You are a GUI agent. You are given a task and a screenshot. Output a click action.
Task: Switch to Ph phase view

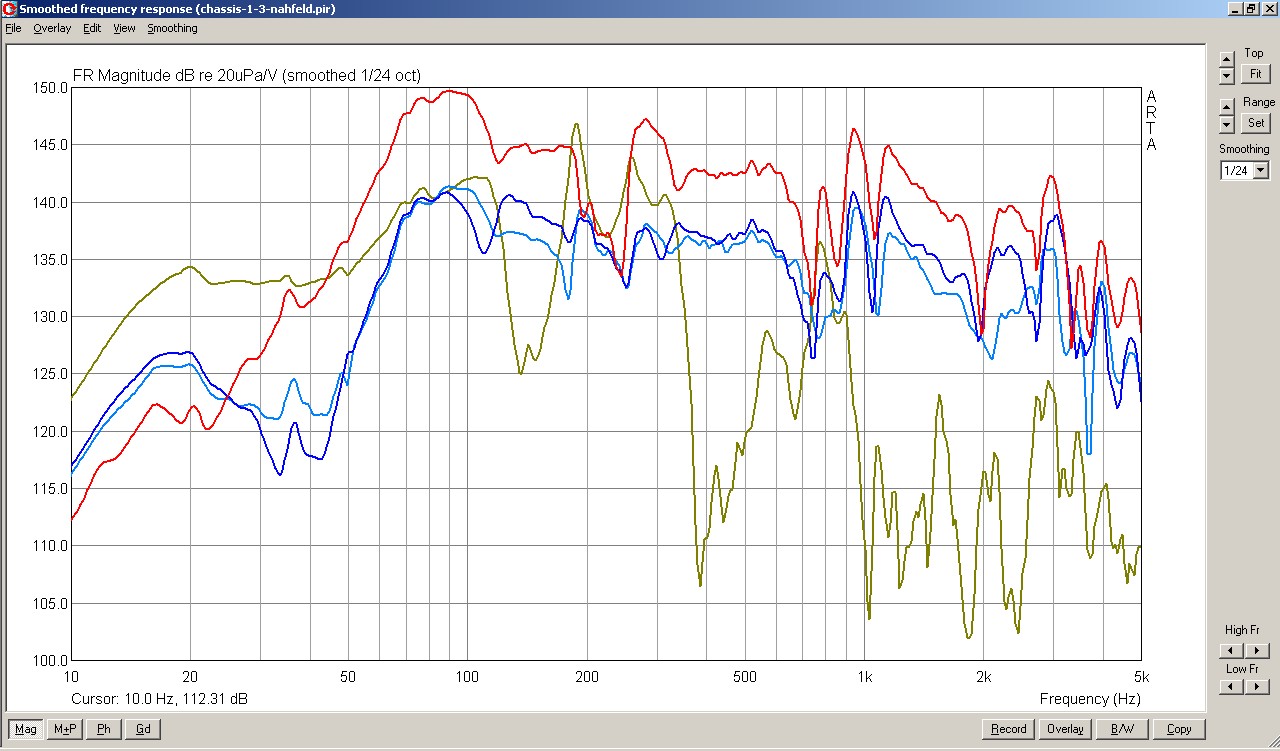(x=104, y=729)
